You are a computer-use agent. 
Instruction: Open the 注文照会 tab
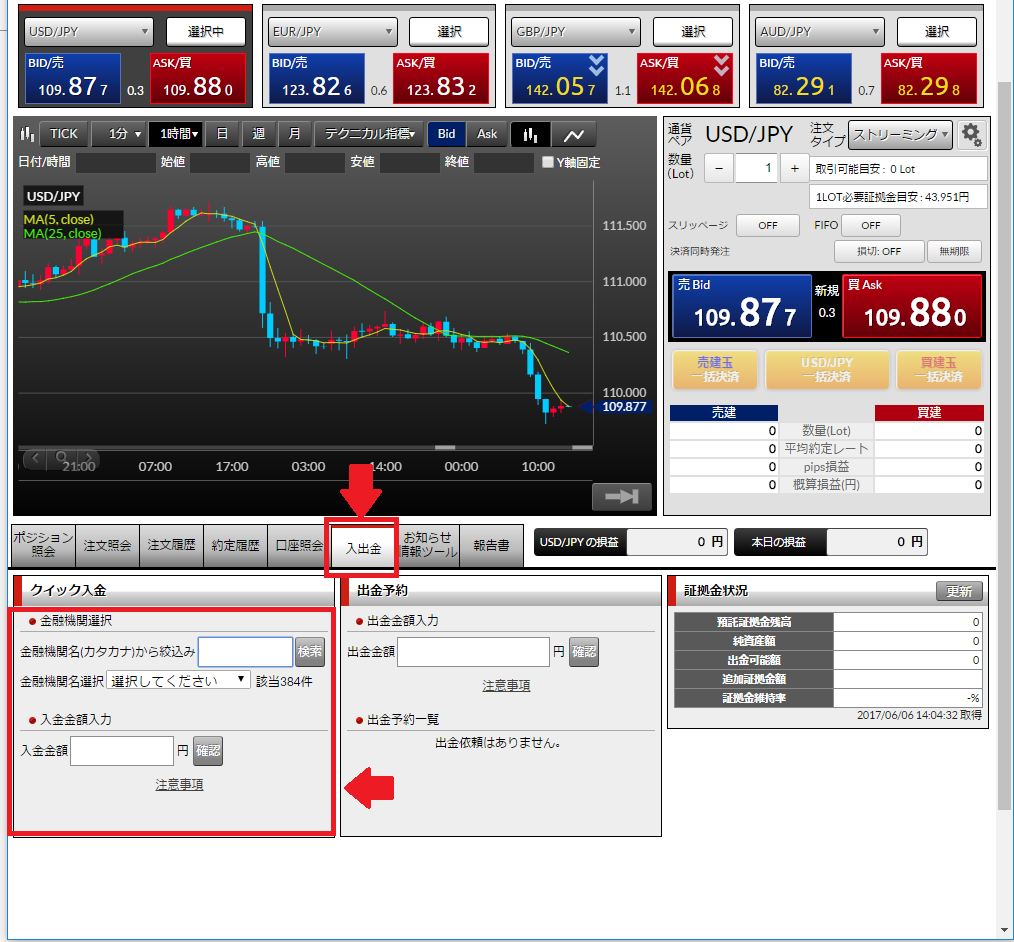[107, 545]
